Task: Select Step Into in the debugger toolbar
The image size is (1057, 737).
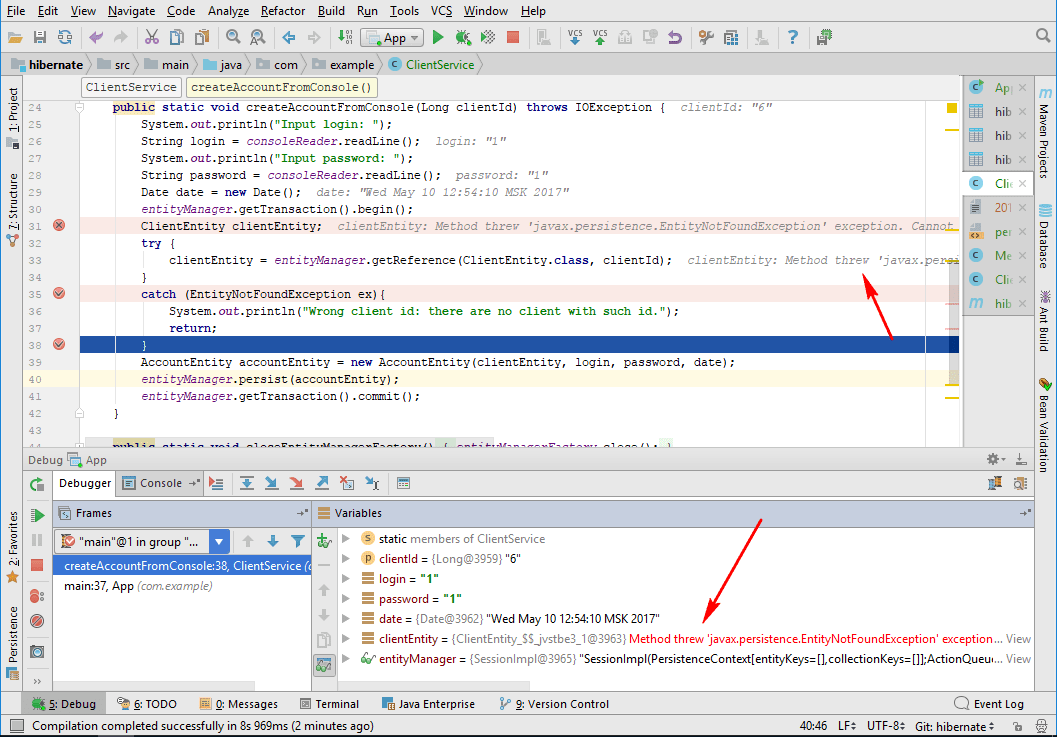Action: point(270,483)
